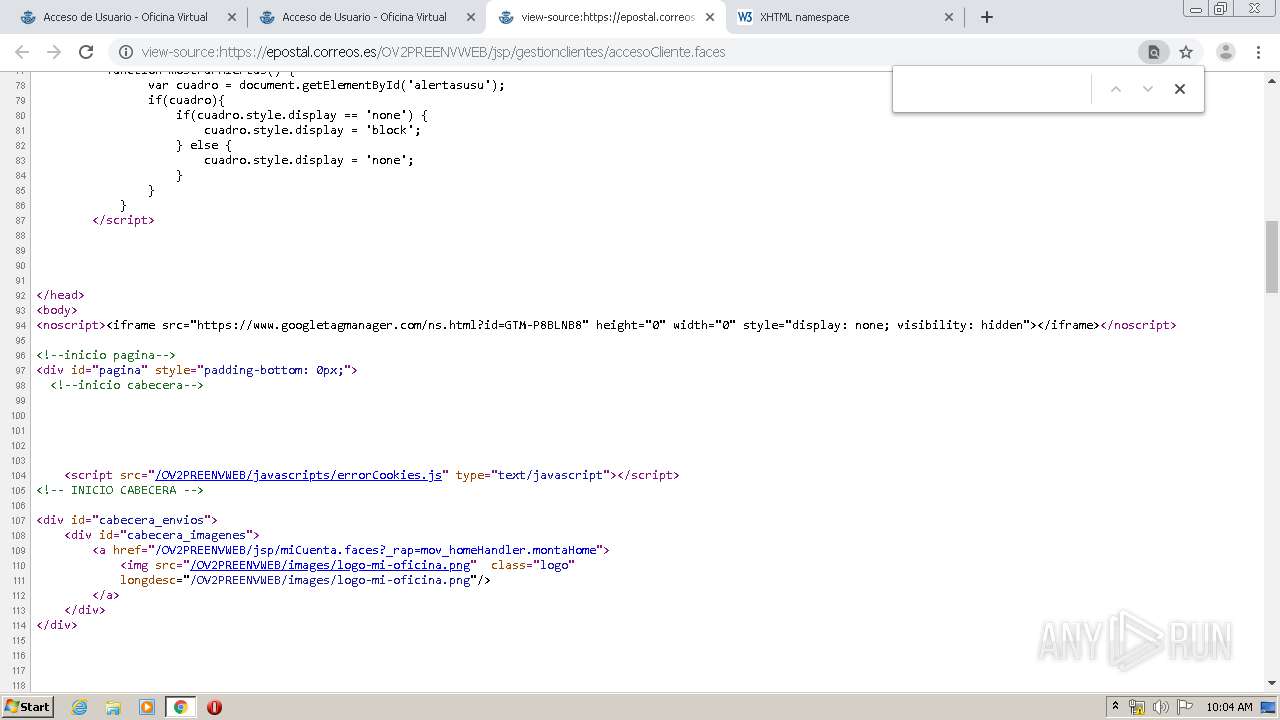
Task: Click the <!--inicio pagina--> comment
Action: (x=106, y=355)
